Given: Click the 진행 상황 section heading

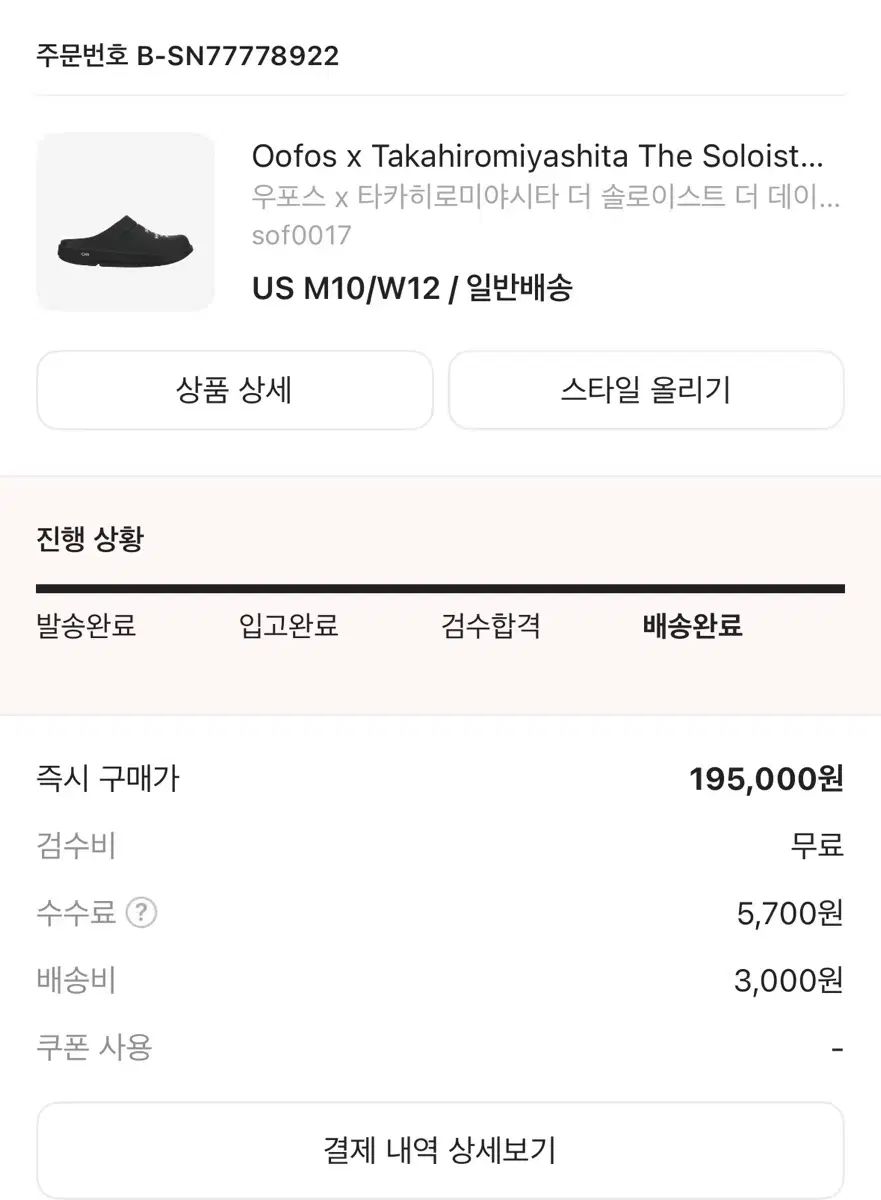Looking at the screenshot, I should tap(90, 540).
